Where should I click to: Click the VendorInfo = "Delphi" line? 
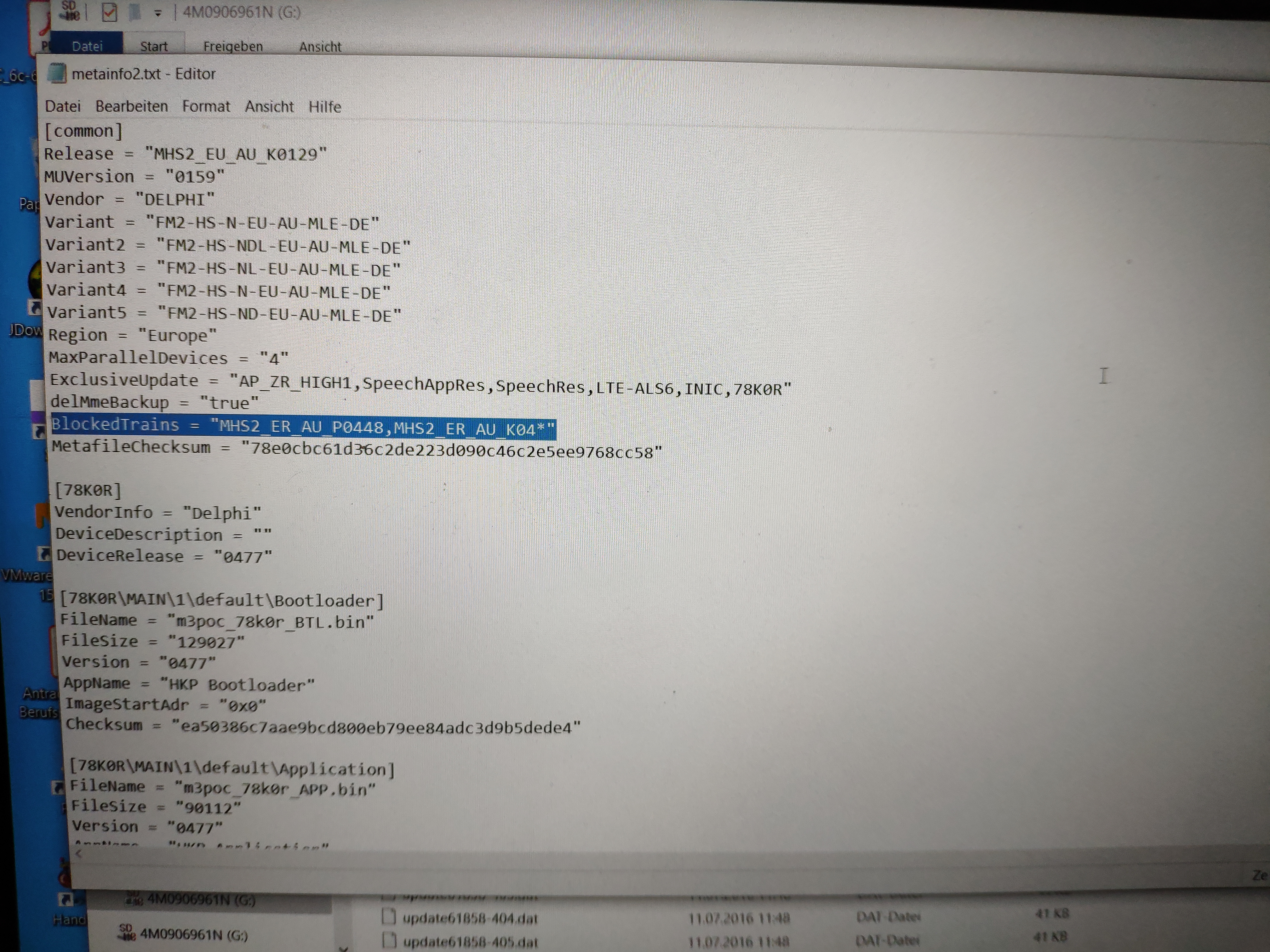pos(158,513)
